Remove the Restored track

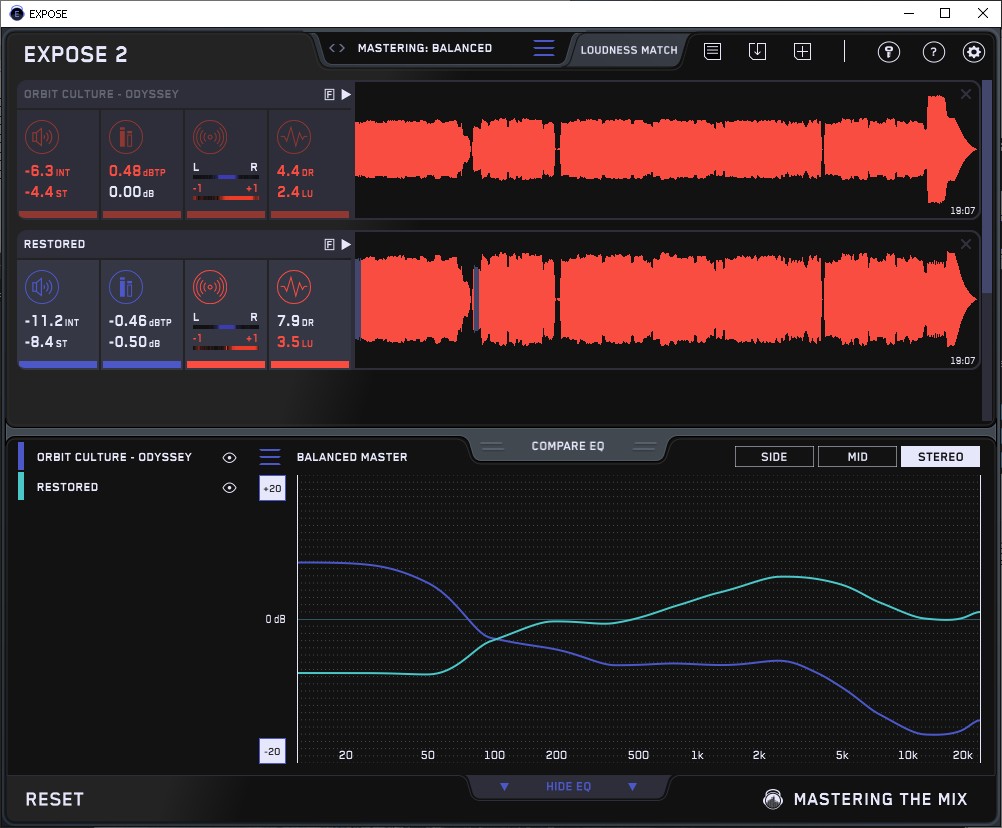966,244
